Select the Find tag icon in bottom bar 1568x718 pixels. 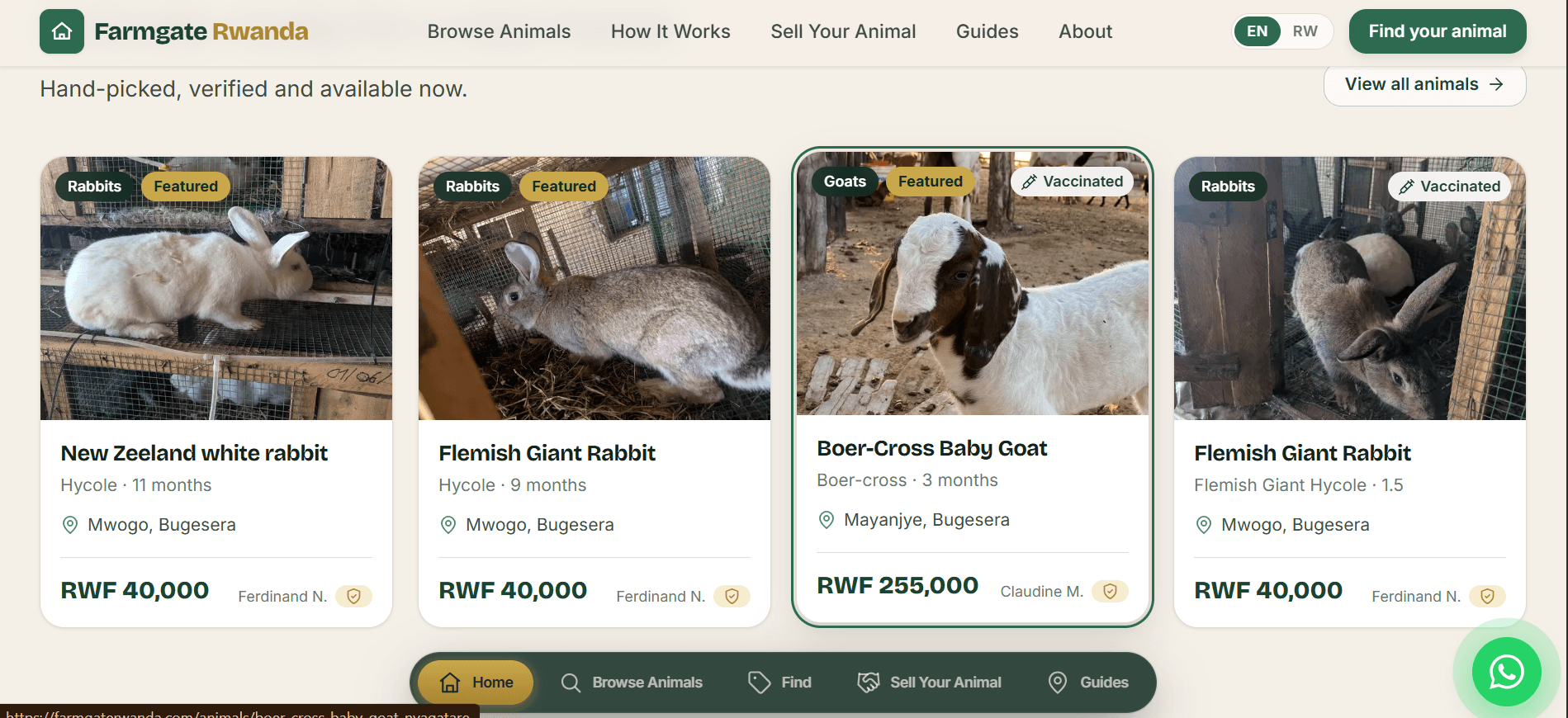pyautogui.click(x=759, y=683)
